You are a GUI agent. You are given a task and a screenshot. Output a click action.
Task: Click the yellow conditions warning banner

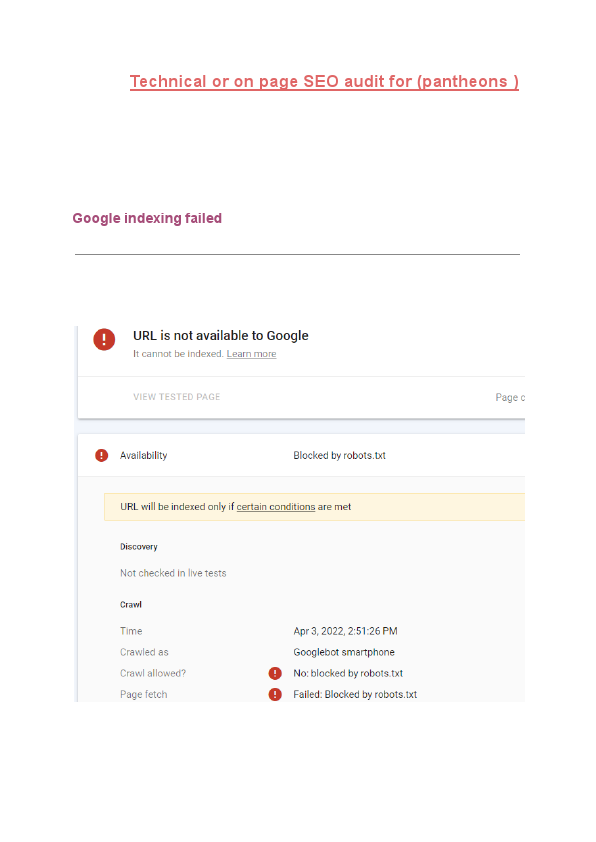(x=300, y=507)
